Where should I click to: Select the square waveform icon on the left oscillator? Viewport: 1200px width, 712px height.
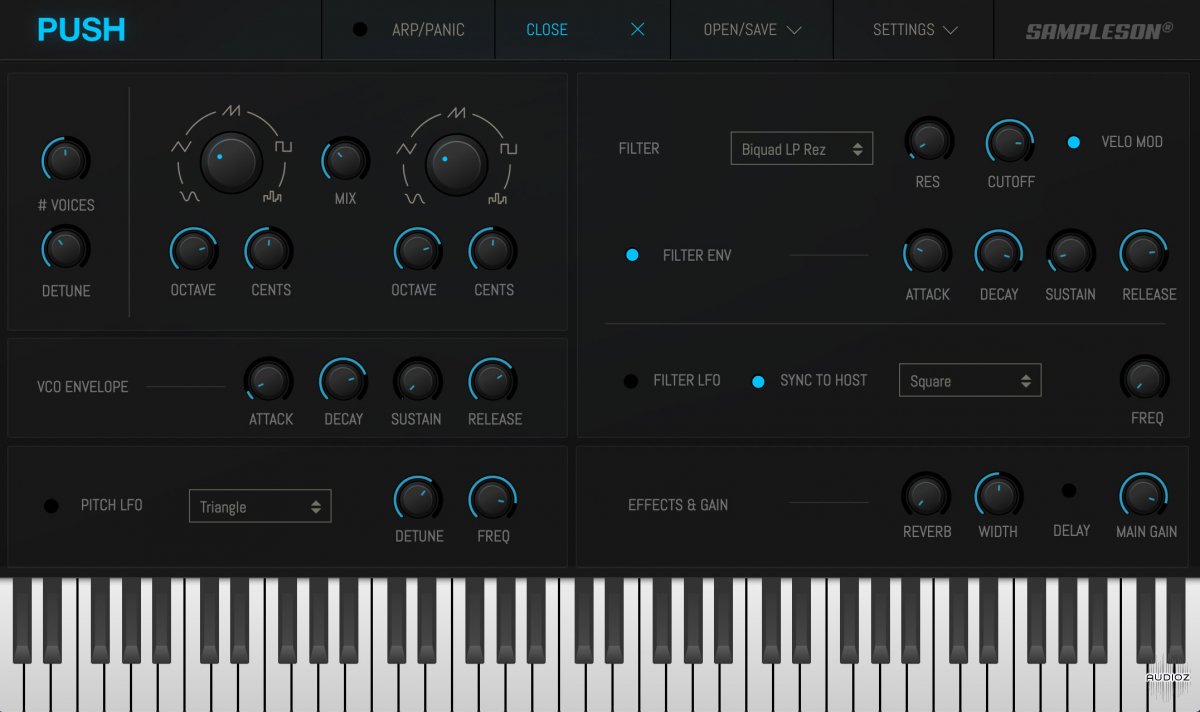[285, 146]
